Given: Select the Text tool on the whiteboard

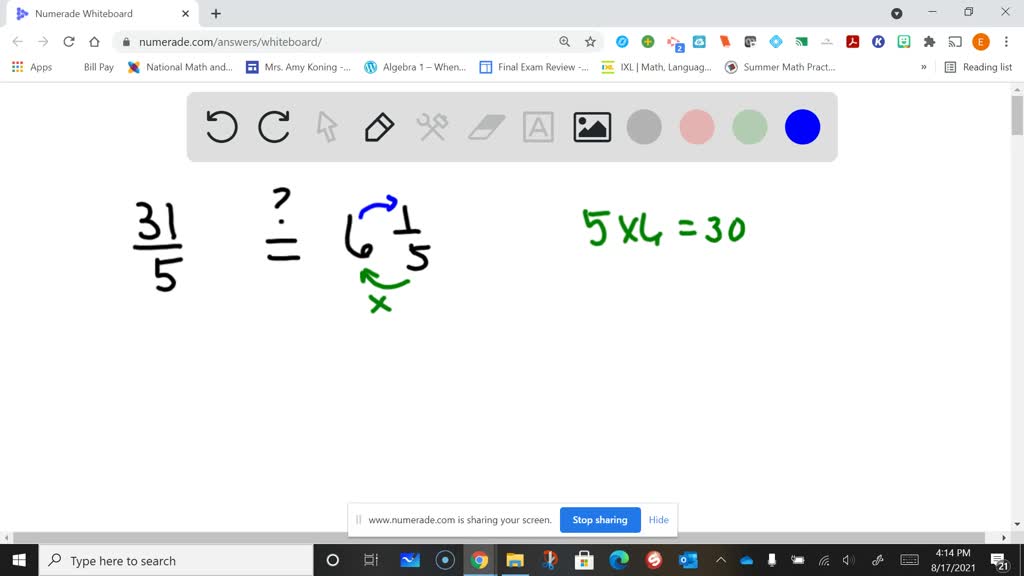Looking at the screenshot, I should click(x=538, y=127).
